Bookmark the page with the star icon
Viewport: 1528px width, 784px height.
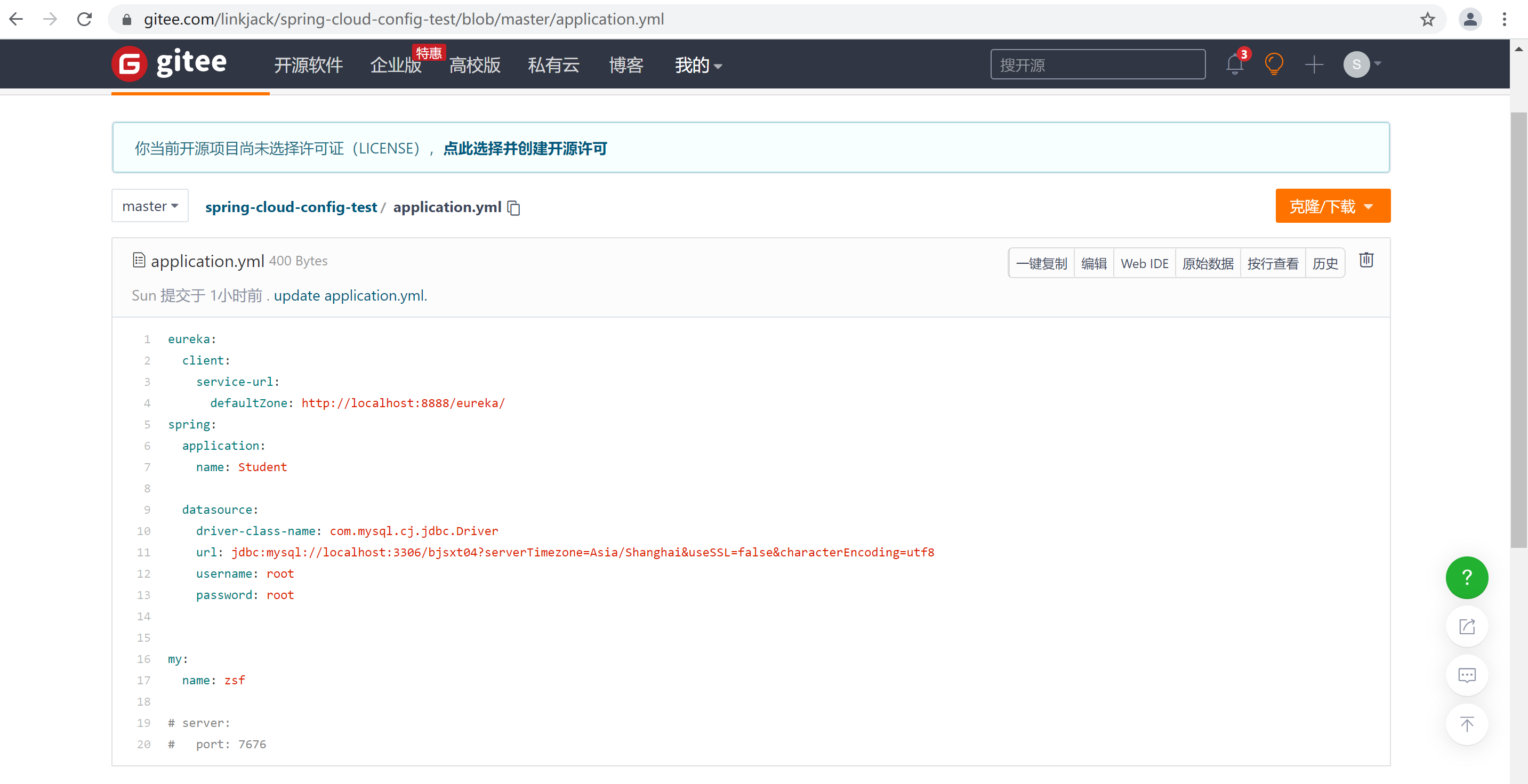(1427, 19)
